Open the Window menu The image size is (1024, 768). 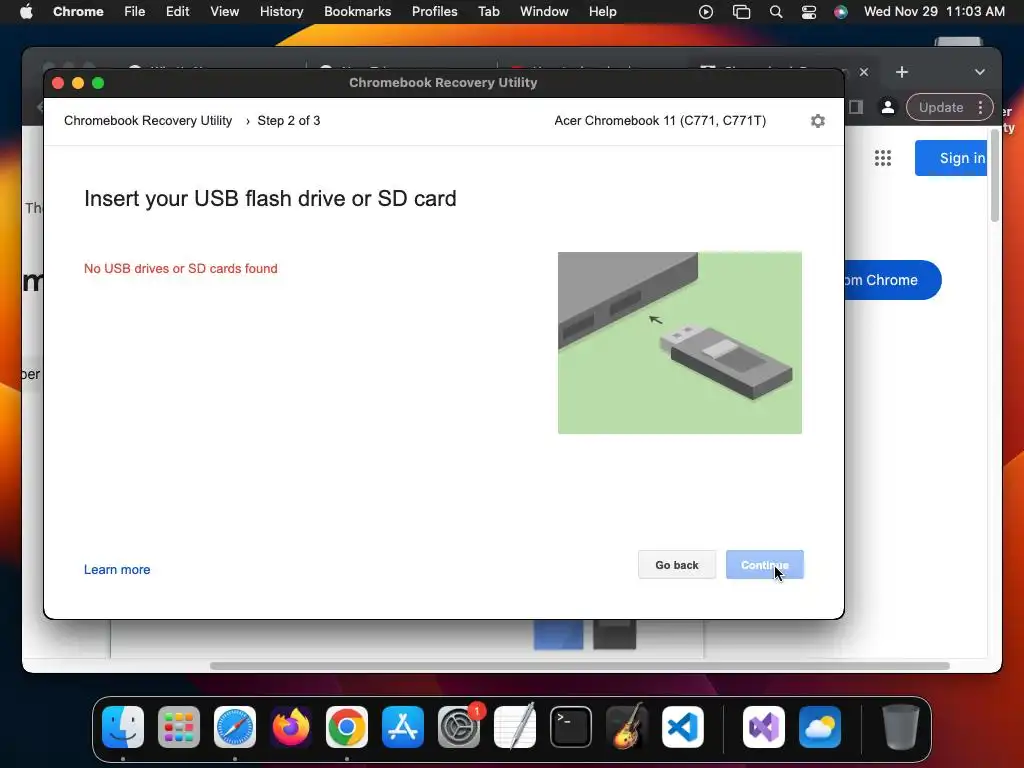coord(544,12)
